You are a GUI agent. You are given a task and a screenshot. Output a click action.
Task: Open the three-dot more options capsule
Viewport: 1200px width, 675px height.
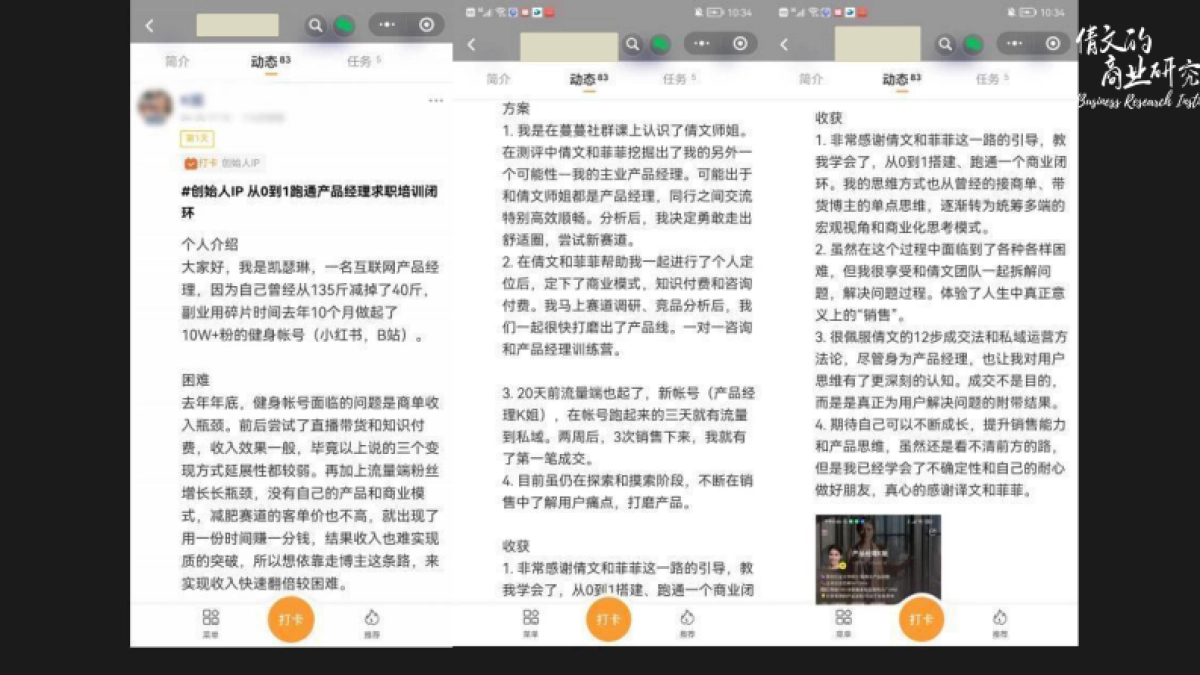point(385,24)
